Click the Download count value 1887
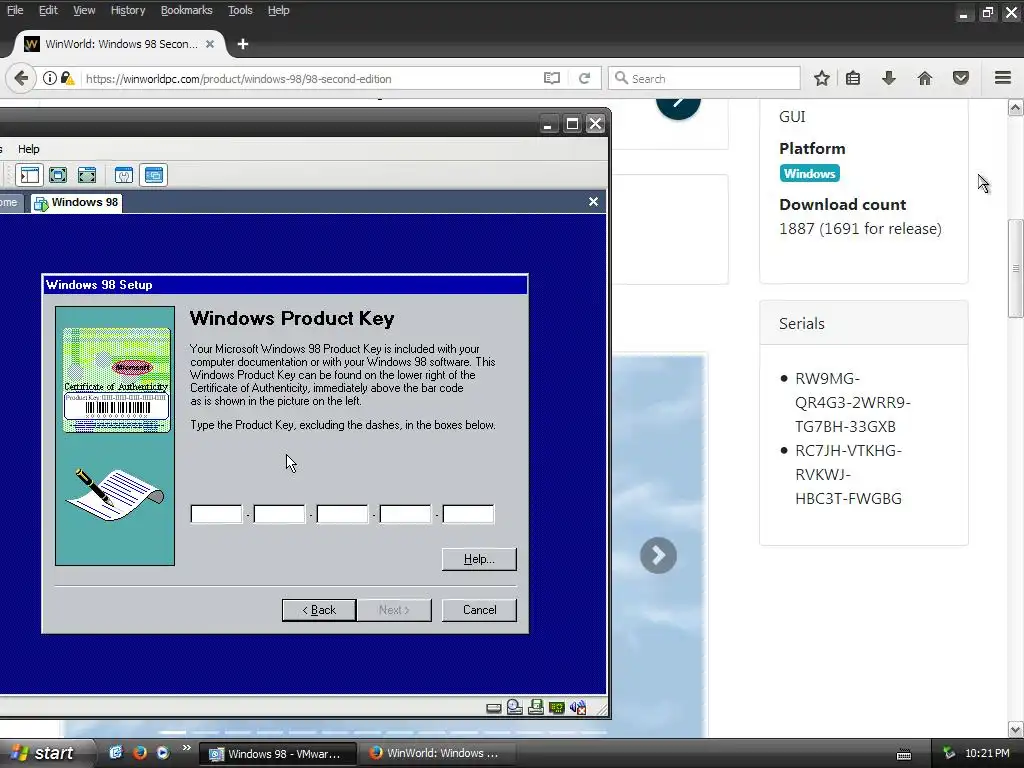The height and width of the screenshot is (768, 1024). coord(796,229)
